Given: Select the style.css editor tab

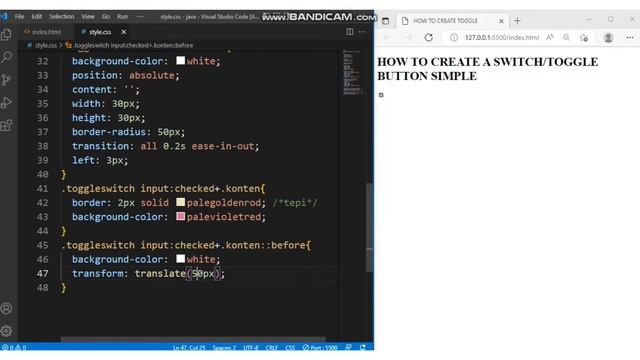Looking at the screenshot, I should coord(100,31).
